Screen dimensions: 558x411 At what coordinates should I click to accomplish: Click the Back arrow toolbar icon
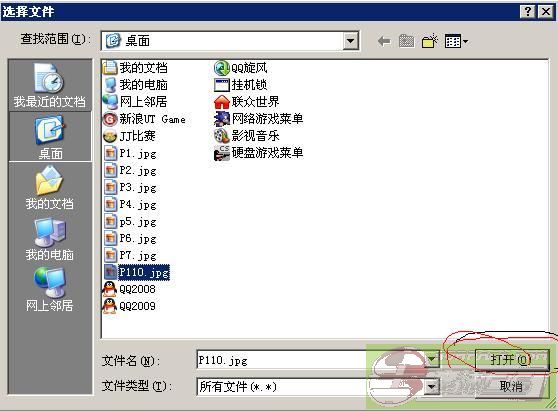tap(384, 41)
